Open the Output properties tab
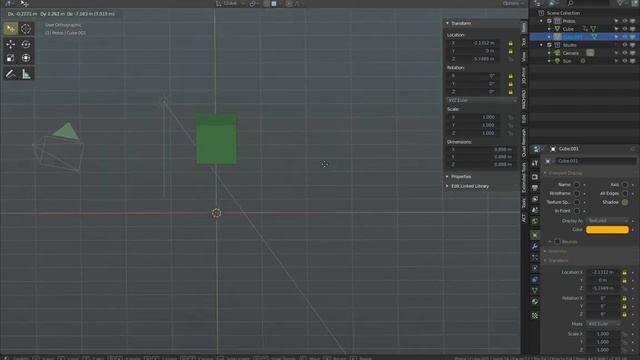Viewport: 640px width, 360px height. 535,188
